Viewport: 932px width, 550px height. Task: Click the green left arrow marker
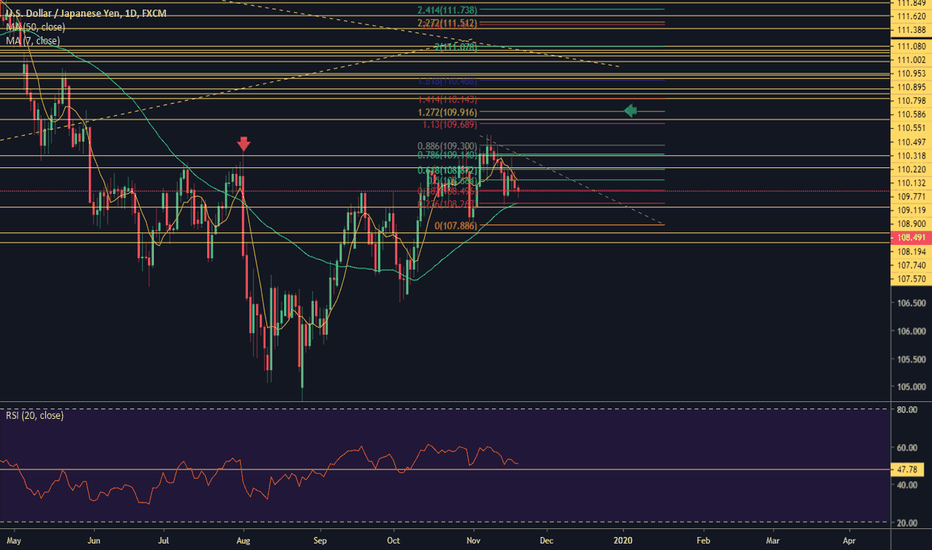[x=630, y=111]
